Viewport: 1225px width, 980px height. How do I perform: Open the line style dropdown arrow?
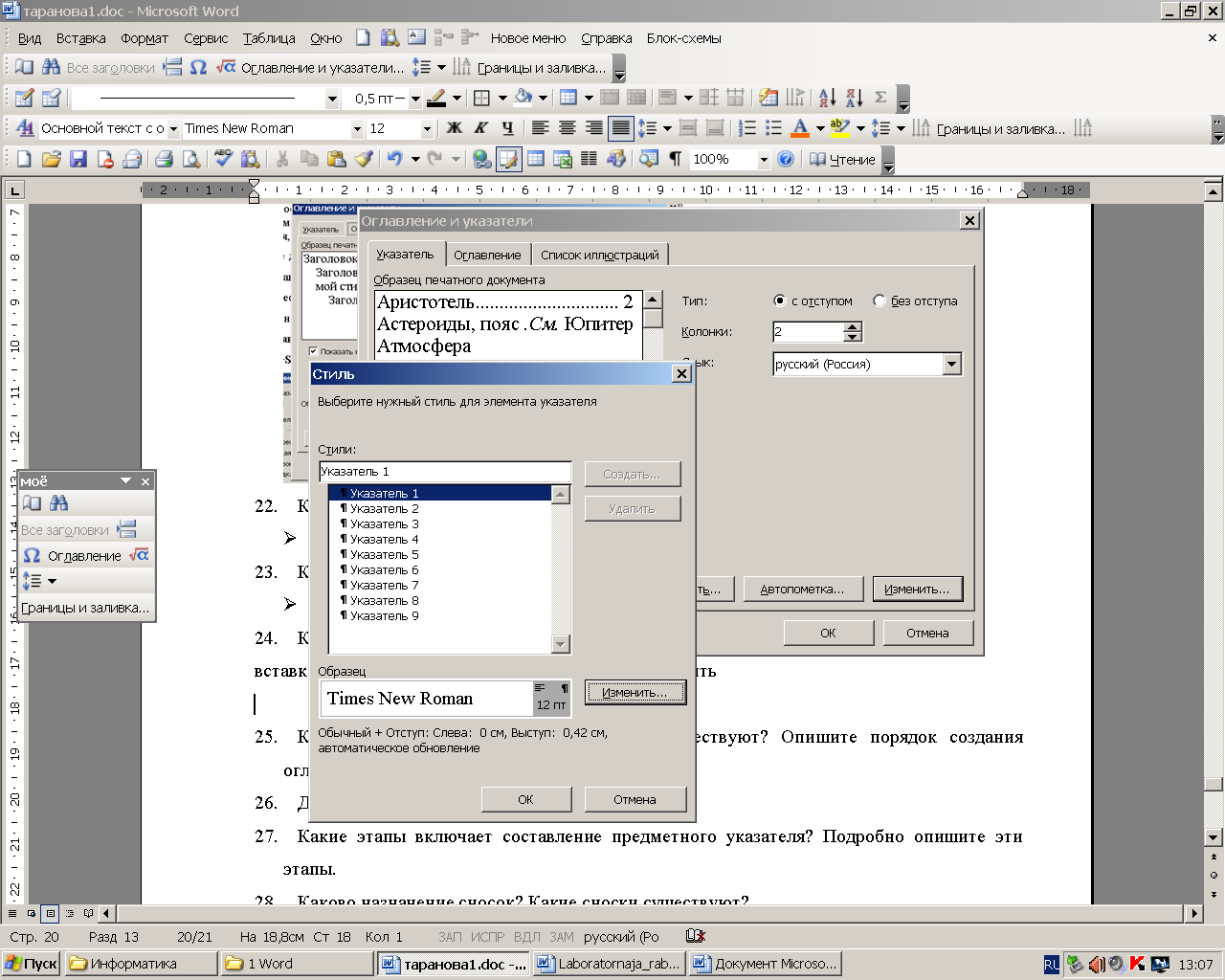(x=332, y=98)
